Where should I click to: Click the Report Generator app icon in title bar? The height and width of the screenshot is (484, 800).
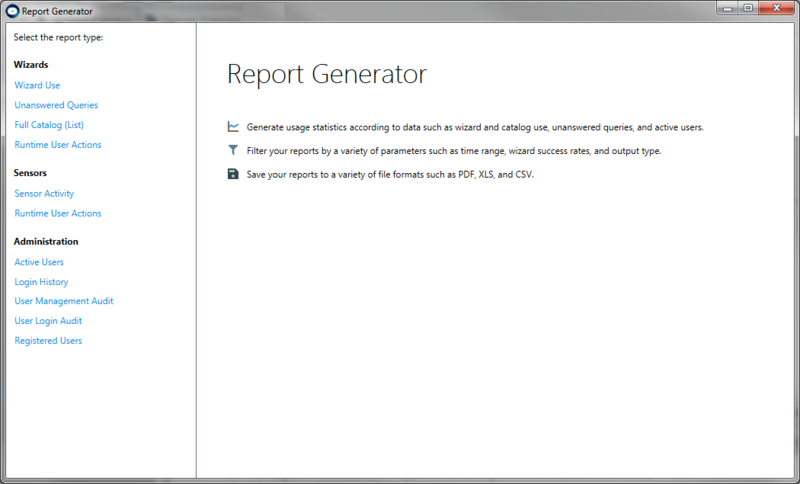click(x=12, y=12)
